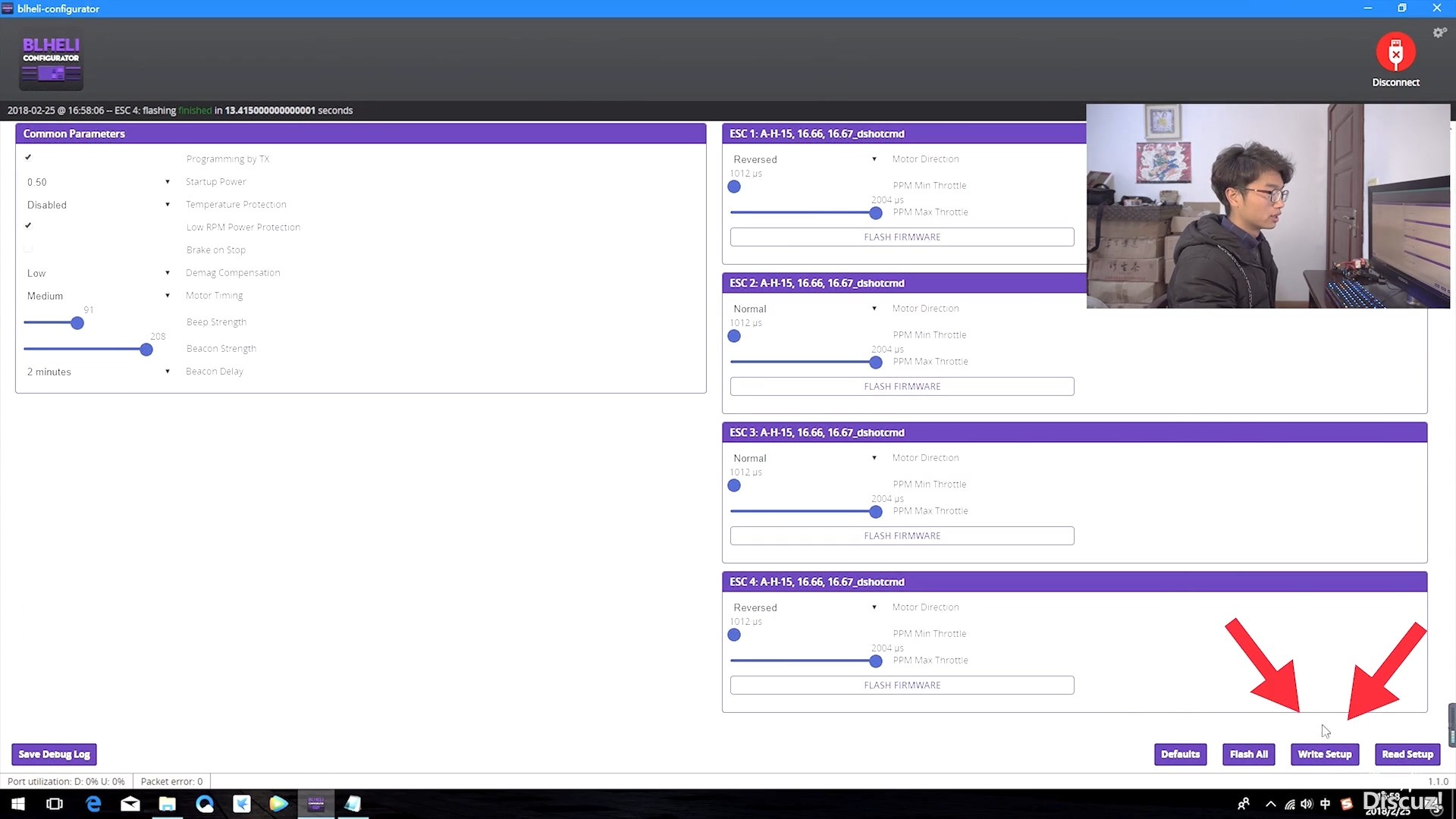Adjust ESC 2 PPM Max Throttle slider

click(x=876, y=362)
